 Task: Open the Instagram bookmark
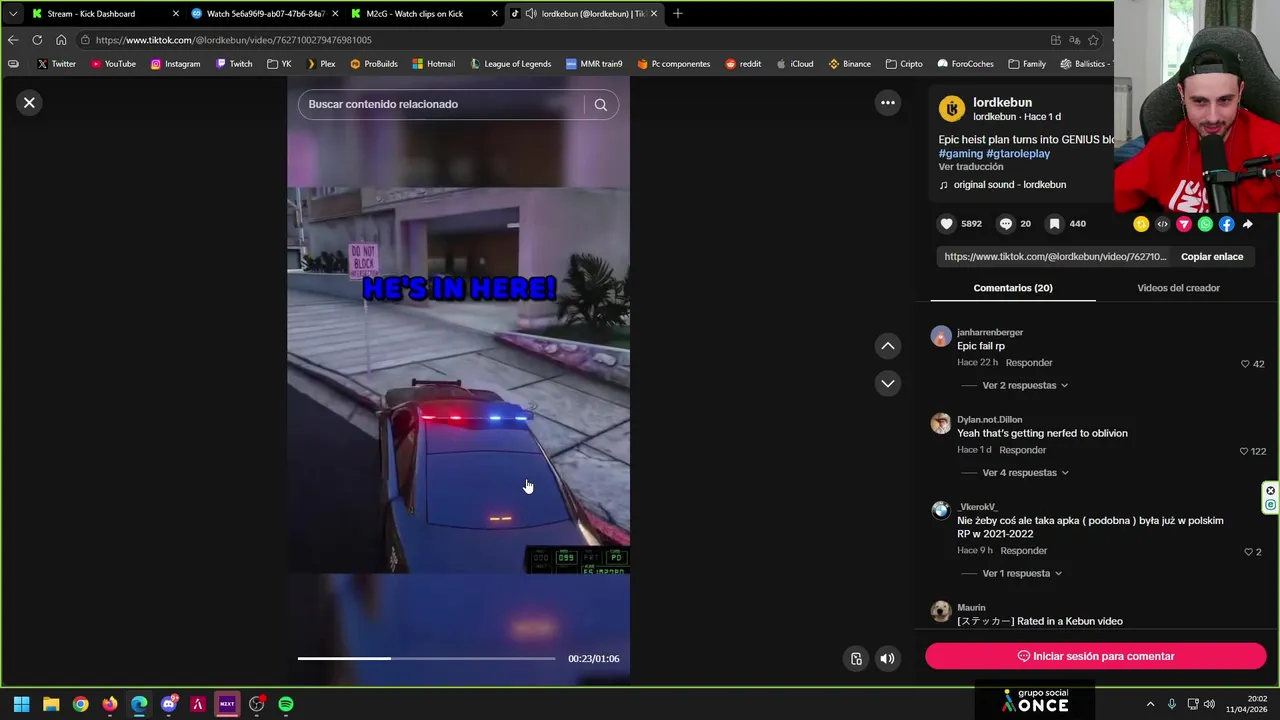coord(175,64)
